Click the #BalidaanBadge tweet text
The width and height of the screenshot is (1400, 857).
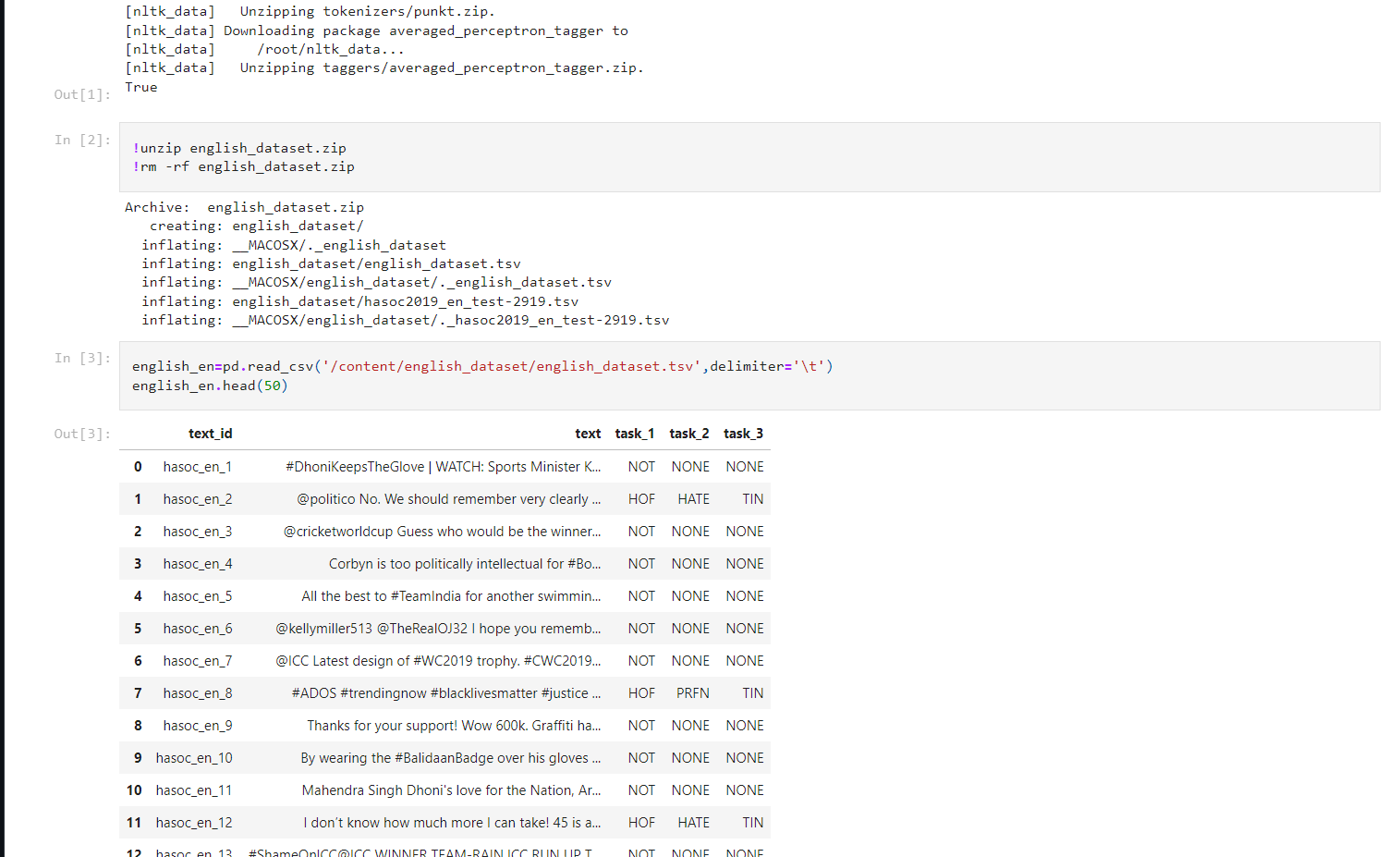click(x=451, y=758)
